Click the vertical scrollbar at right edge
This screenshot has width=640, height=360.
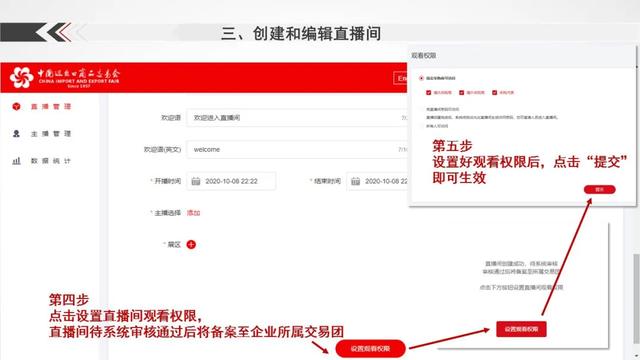click(x=636, y=298)
